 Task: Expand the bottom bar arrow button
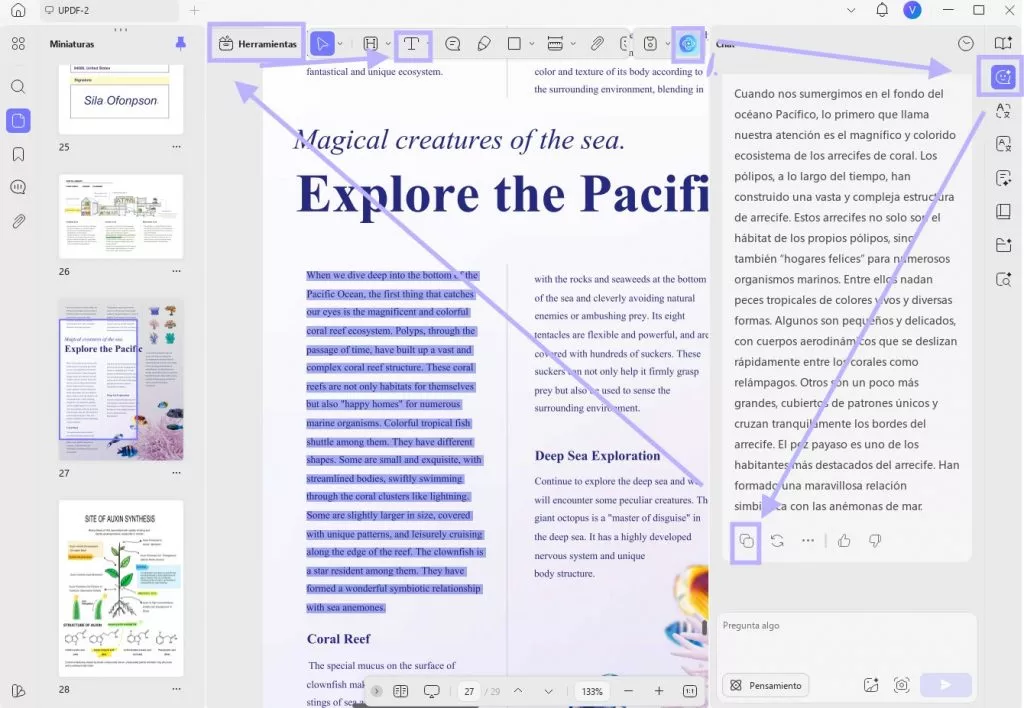(x=377, y=691)
